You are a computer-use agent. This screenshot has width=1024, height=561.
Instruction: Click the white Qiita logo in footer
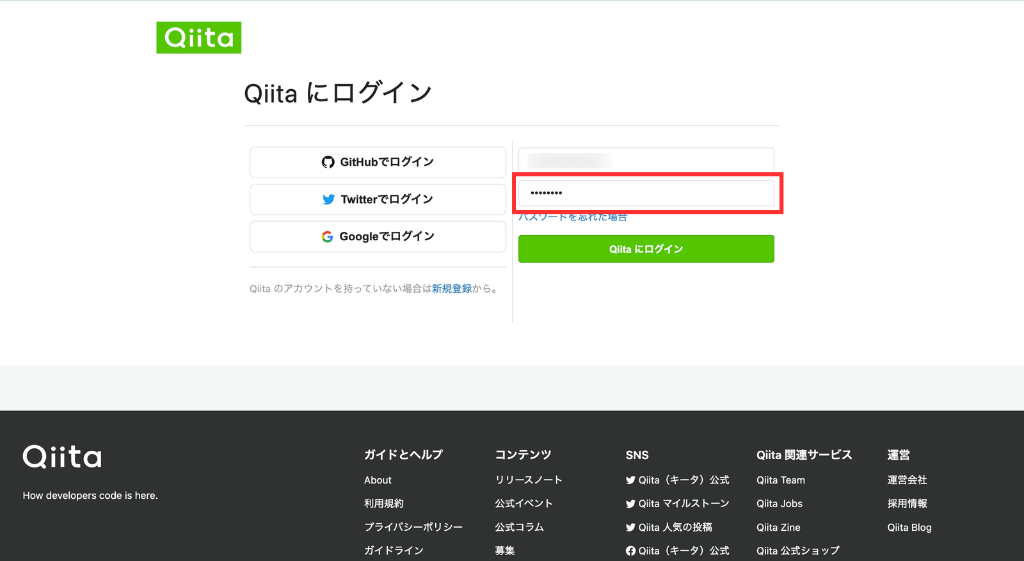[62, 457]
